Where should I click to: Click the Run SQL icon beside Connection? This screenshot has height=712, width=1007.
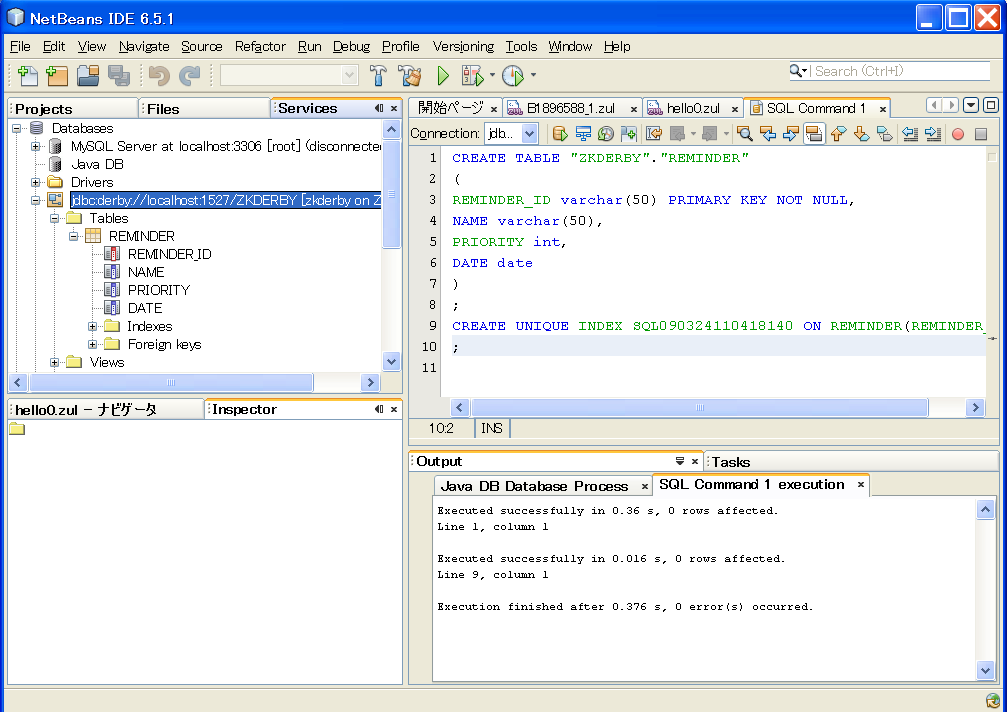560,134
